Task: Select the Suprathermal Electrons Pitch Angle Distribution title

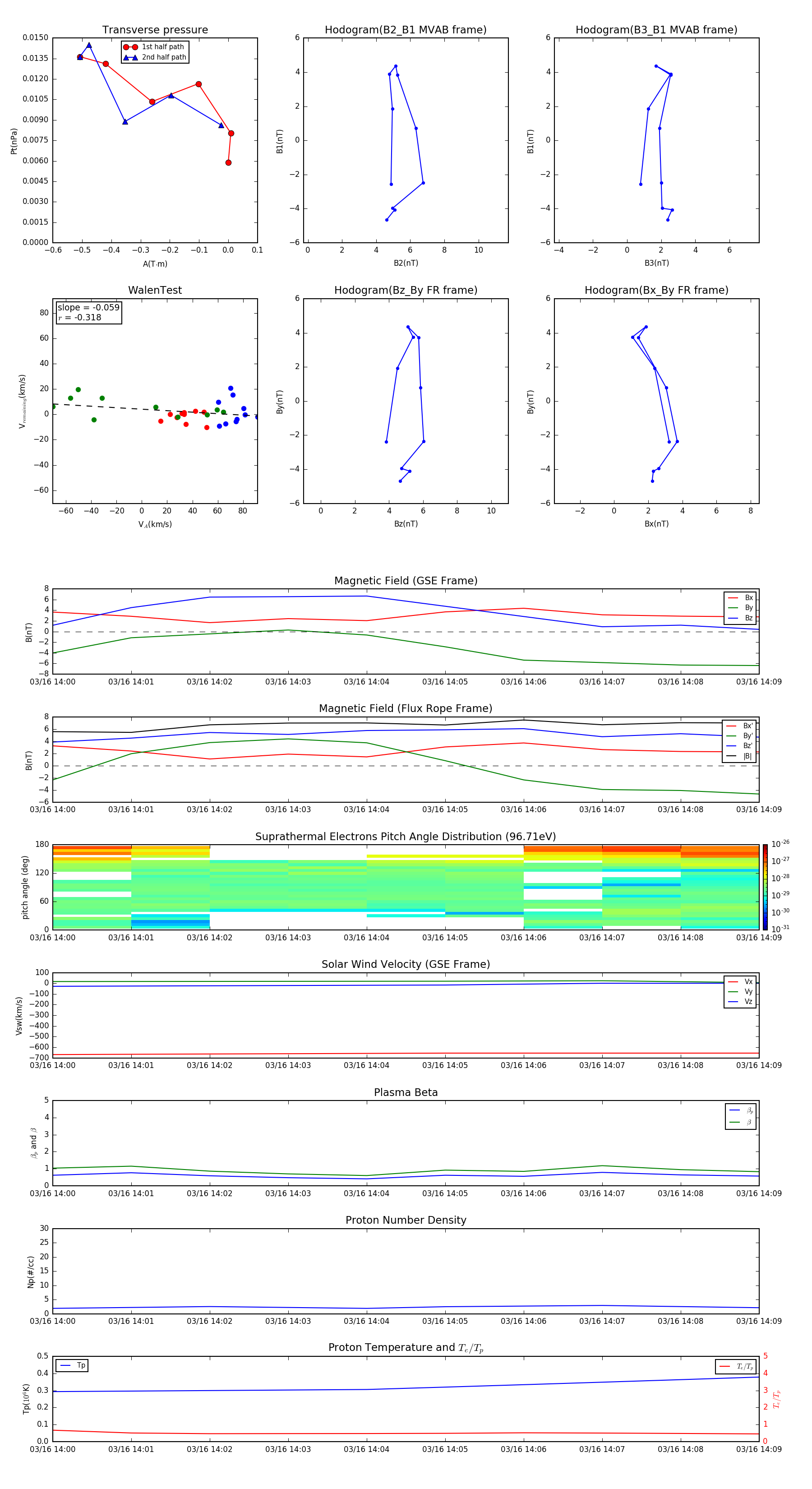Action: [x=406, y=837]
